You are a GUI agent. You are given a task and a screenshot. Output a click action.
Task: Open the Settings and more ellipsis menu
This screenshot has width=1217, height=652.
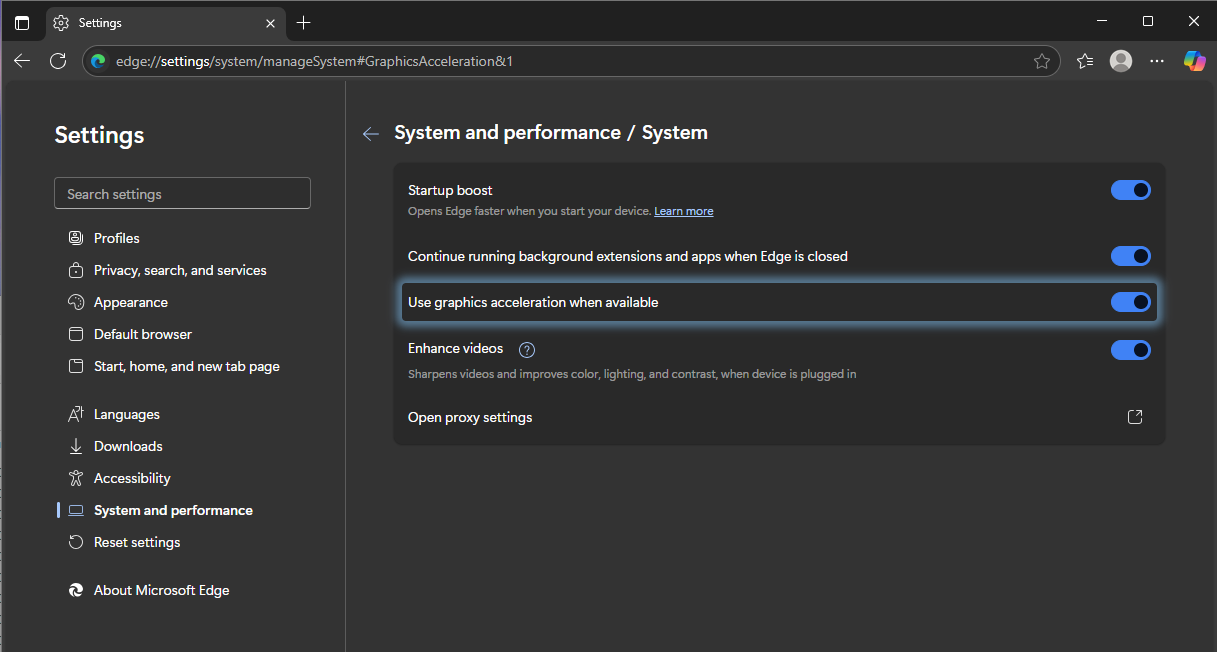pyautogui.click(x=1157, y=61)
